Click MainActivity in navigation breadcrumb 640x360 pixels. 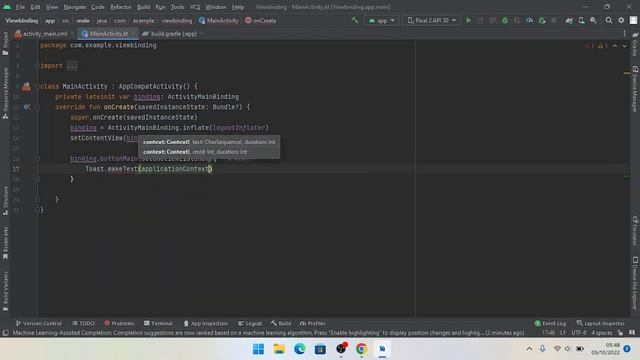coord(218,20)
